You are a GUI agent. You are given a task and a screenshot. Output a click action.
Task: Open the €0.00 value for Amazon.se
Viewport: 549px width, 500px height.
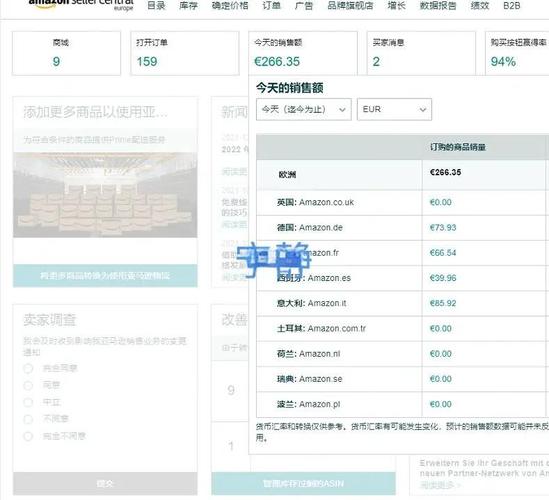tap(440, 379)
